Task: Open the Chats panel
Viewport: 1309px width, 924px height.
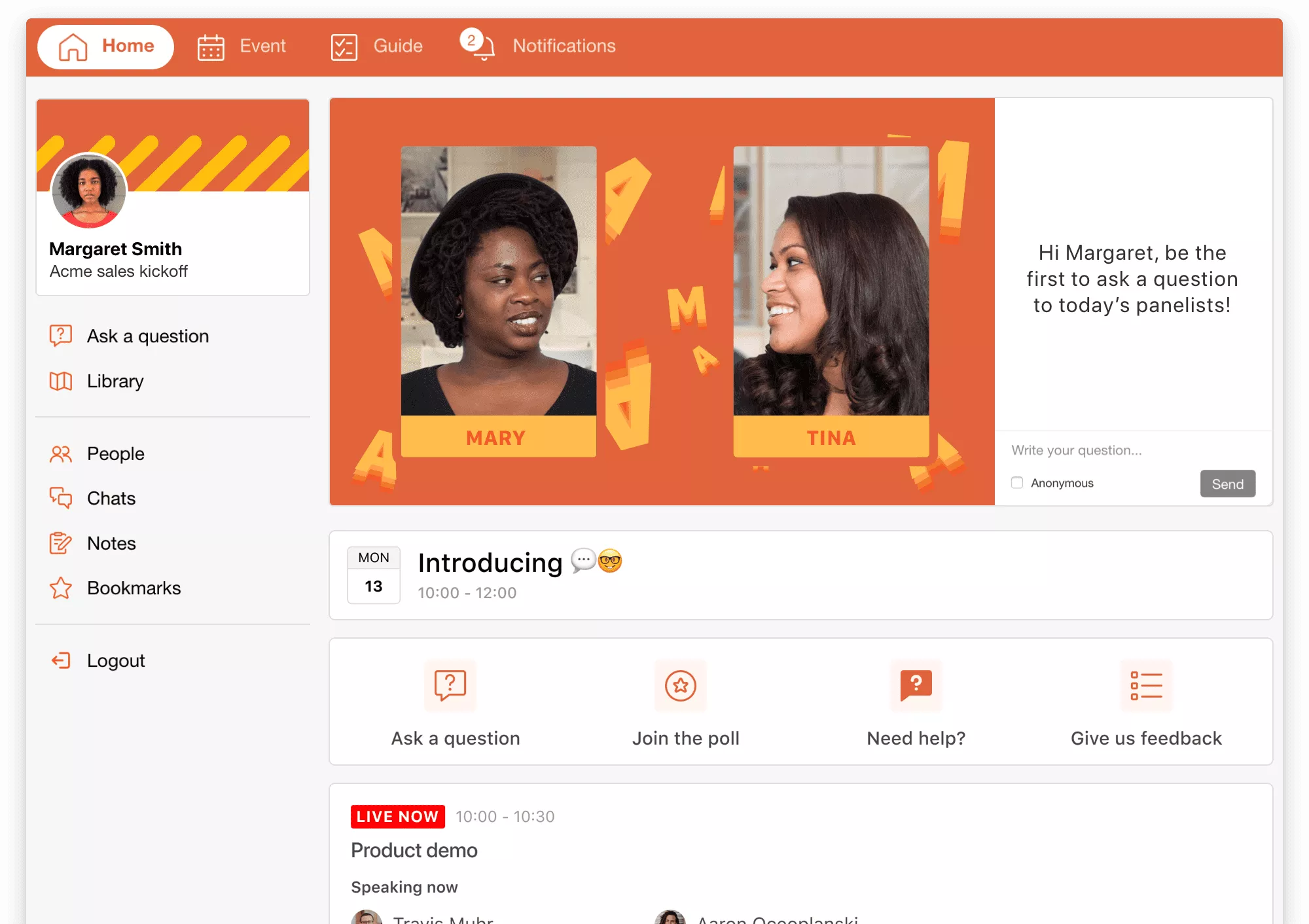Action: 109,498
